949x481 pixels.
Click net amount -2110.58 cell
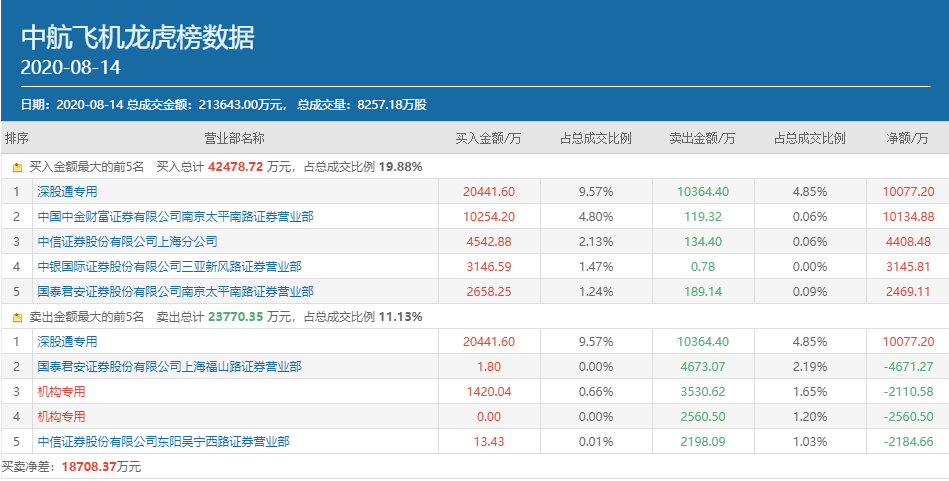pos(908,392)
